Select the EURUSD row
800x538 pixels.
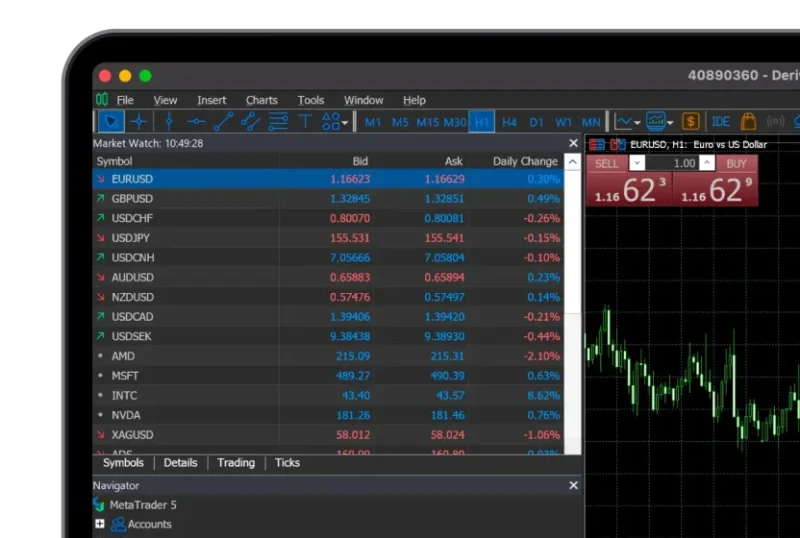[x=328, y=179]
